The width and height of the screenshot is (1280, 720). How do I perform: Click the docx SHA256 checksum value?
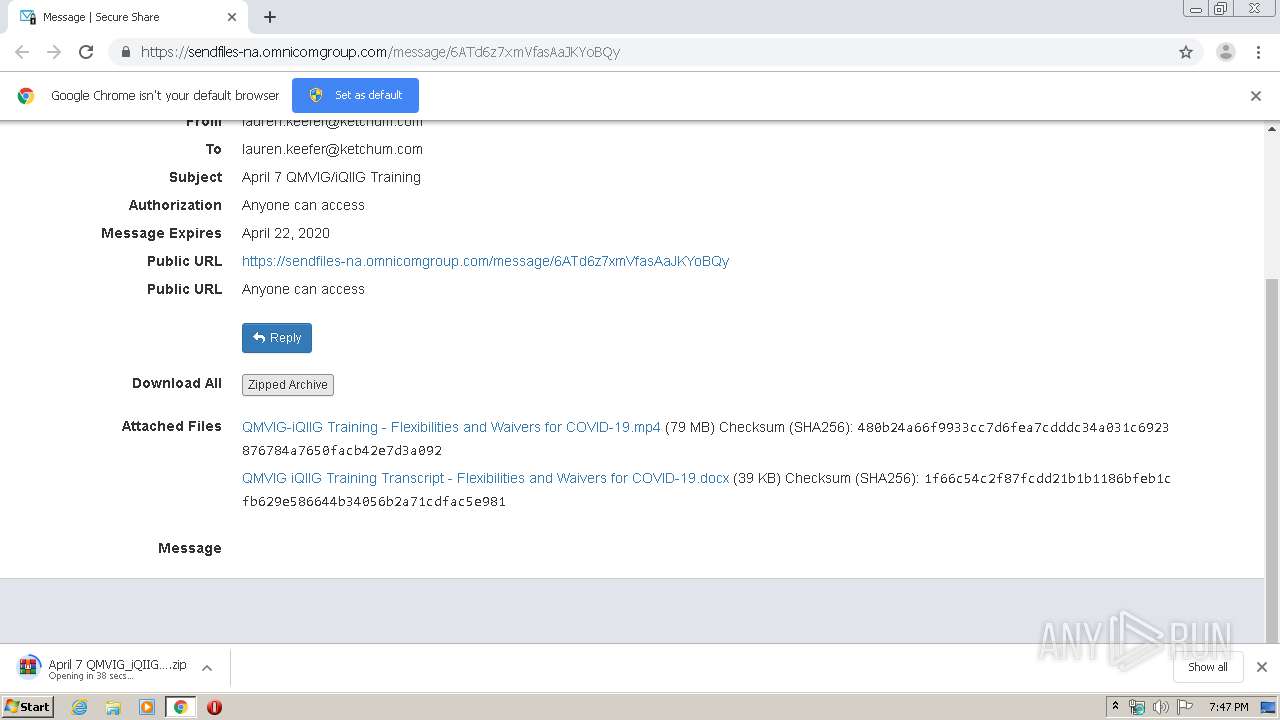coord(706,490)
